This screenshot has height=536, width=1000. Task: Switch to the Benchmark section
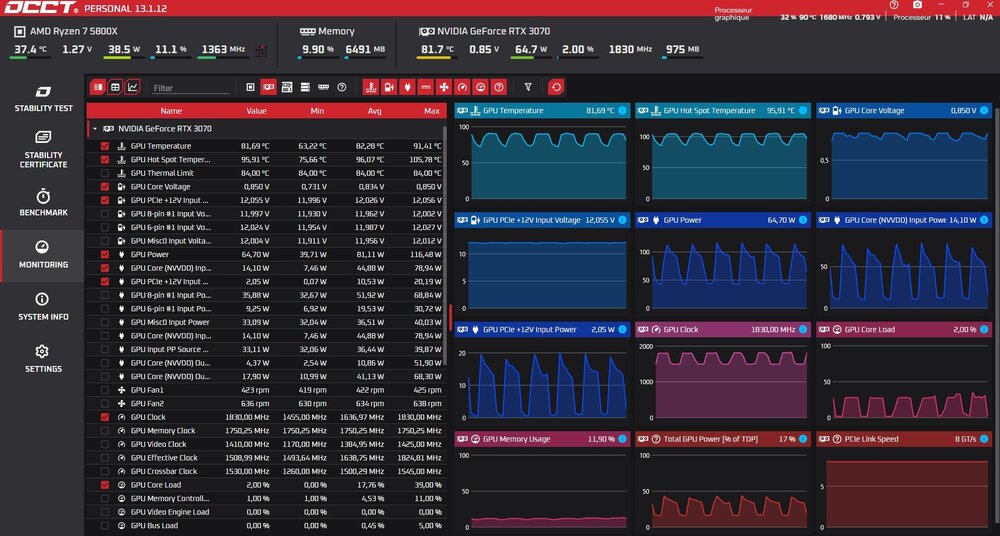(42, 201)
